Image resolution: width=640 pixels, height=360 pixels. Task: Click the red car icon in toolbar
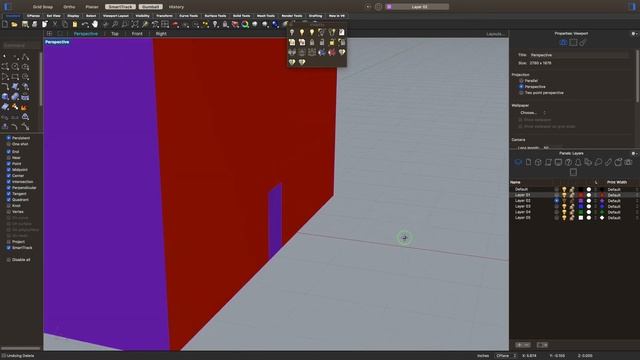click(x=175, y=24)
